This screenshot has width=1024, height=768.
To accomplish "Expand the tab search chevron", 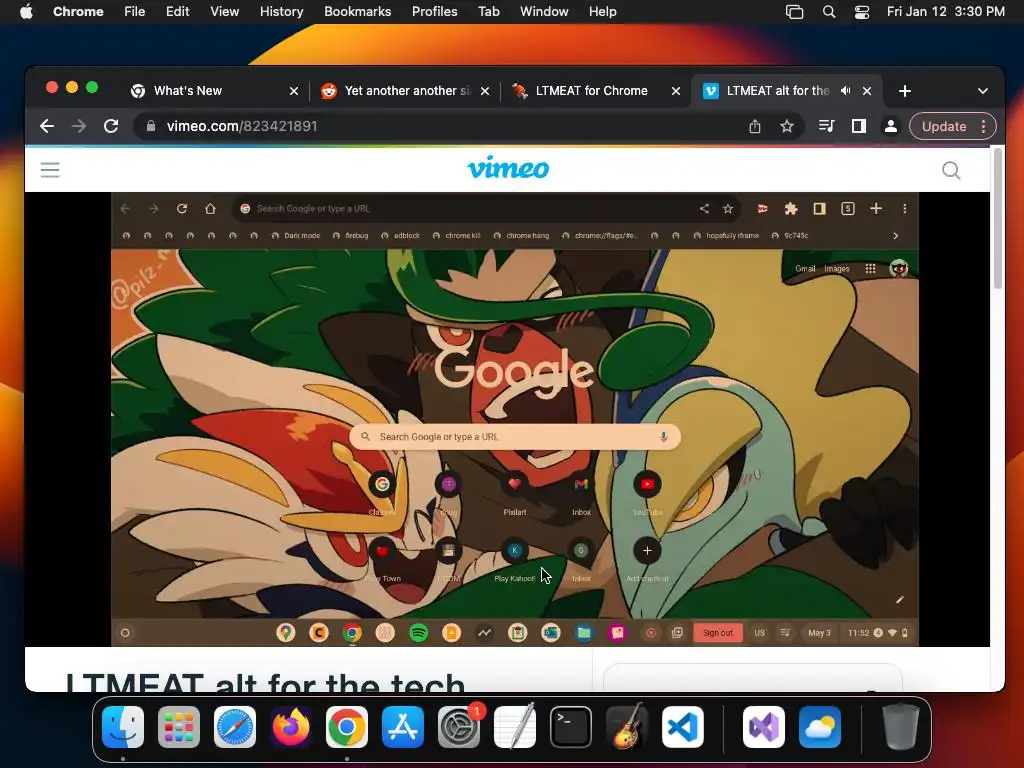I will click(x=983, y=91).
